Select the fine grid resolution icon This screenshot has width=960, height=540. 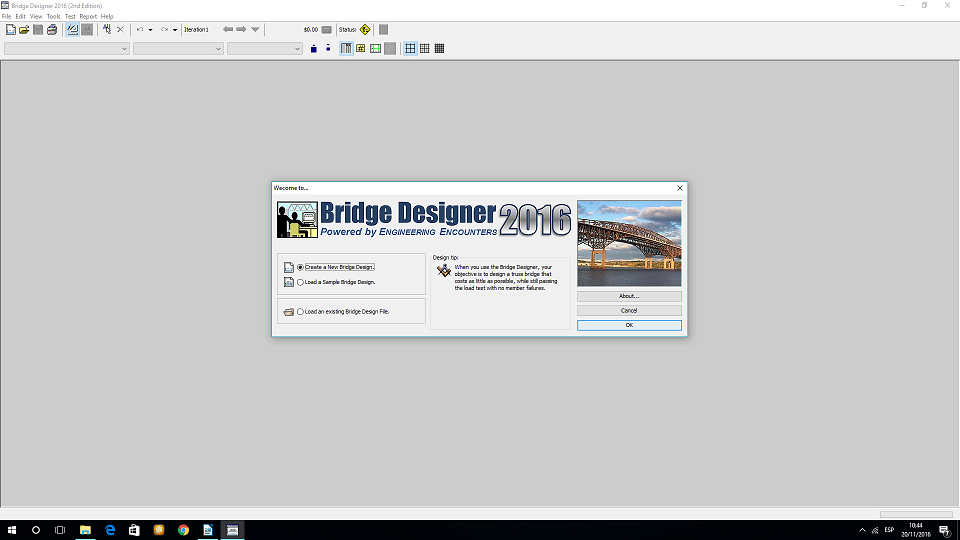point(440,48)
